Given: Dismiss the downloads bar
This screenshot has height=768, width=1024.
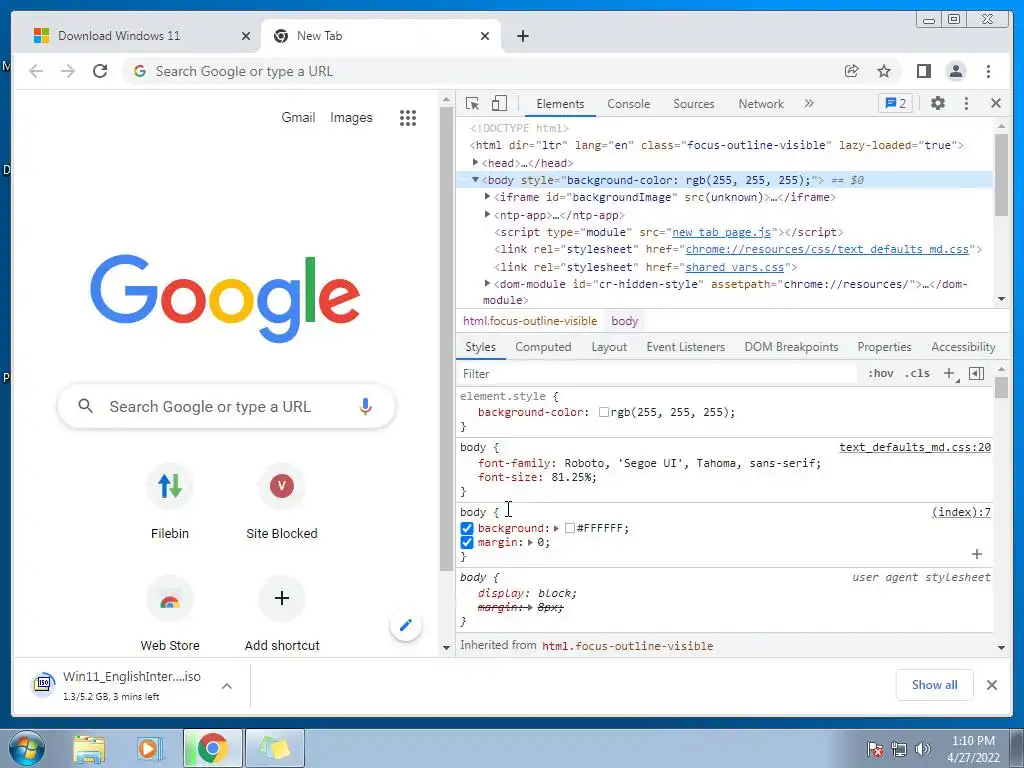Looking at the screenshot, I should tap(991, 685).
